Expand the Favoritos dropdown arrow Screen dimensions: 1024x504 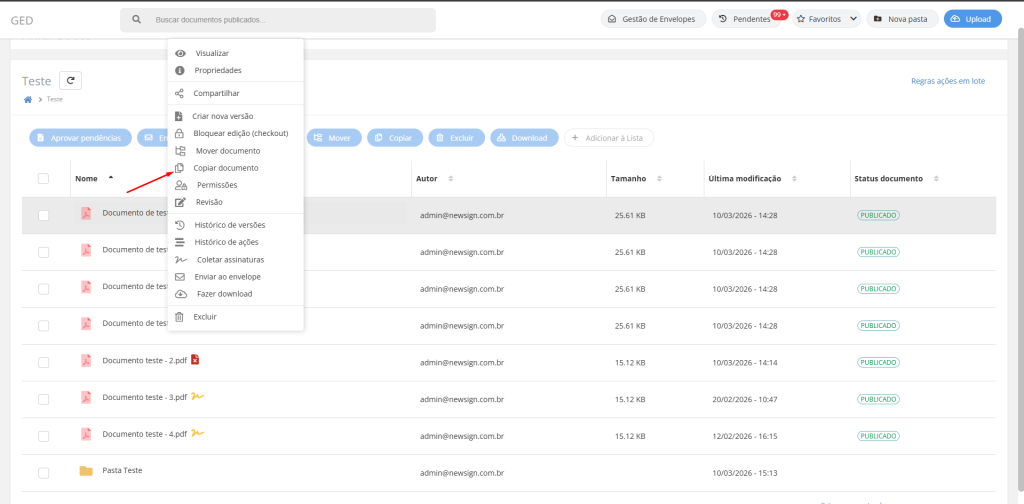click(x=853, y=19)
